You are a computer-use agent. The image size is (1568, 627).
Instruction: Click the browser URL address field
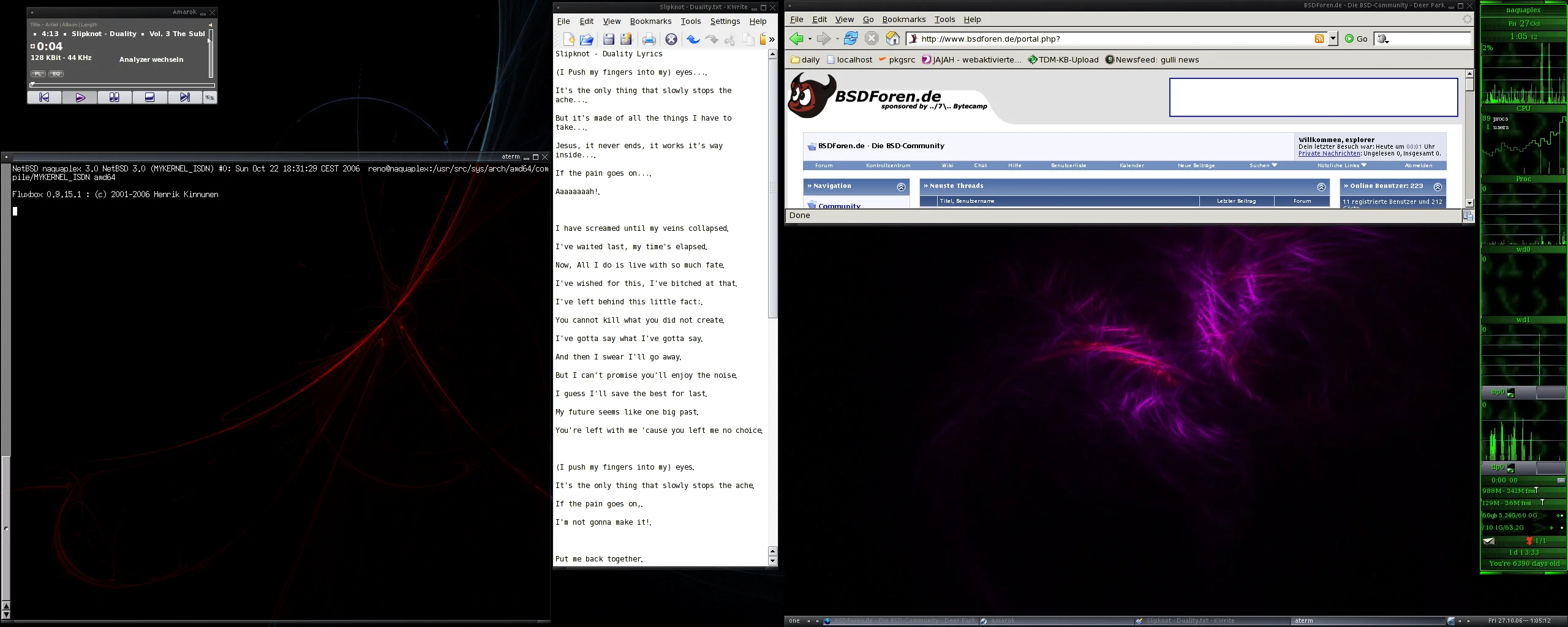1115,39
